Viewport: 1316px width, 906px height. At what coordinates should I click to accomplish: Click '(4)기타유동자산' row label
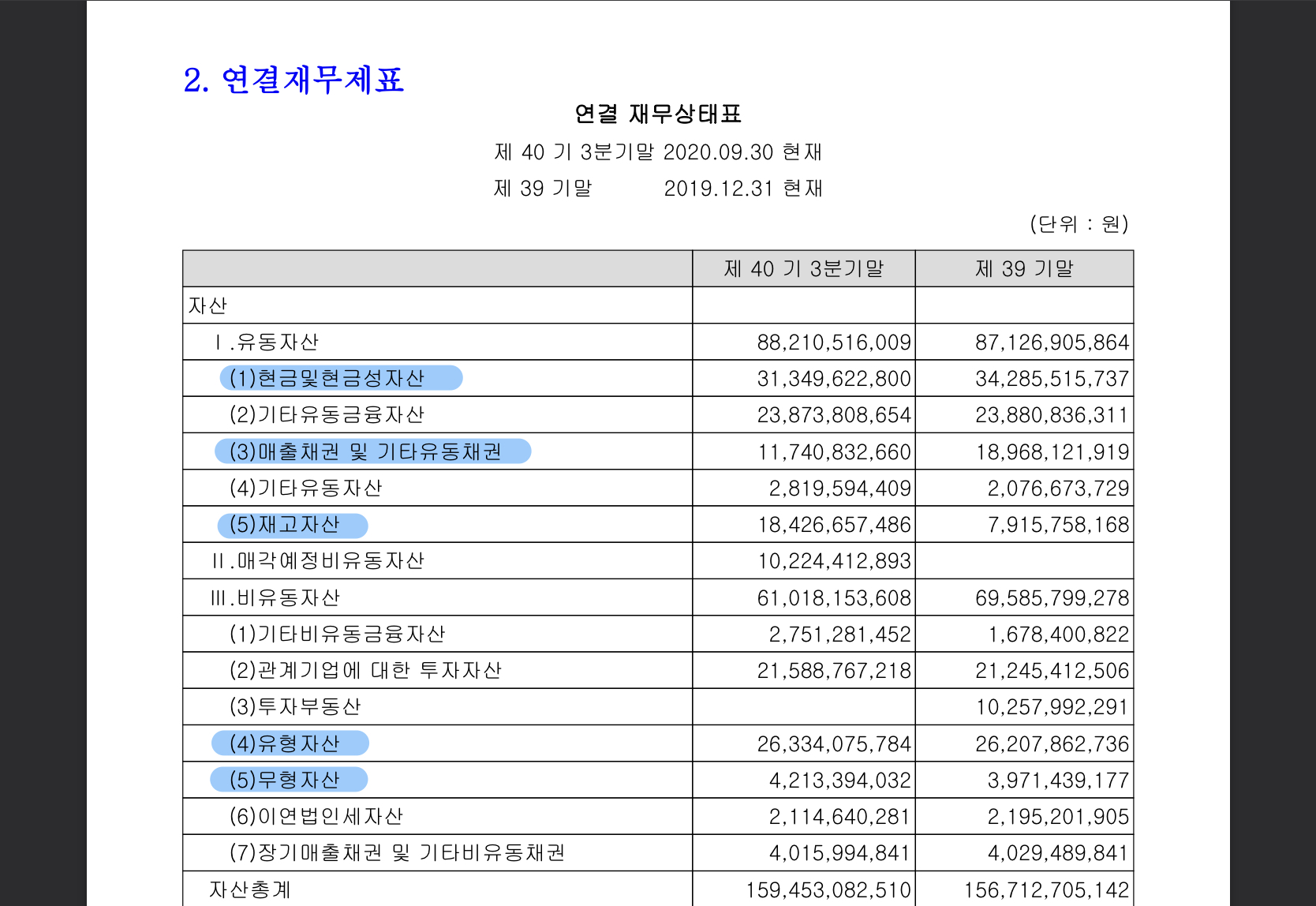(x=305, y=488)
